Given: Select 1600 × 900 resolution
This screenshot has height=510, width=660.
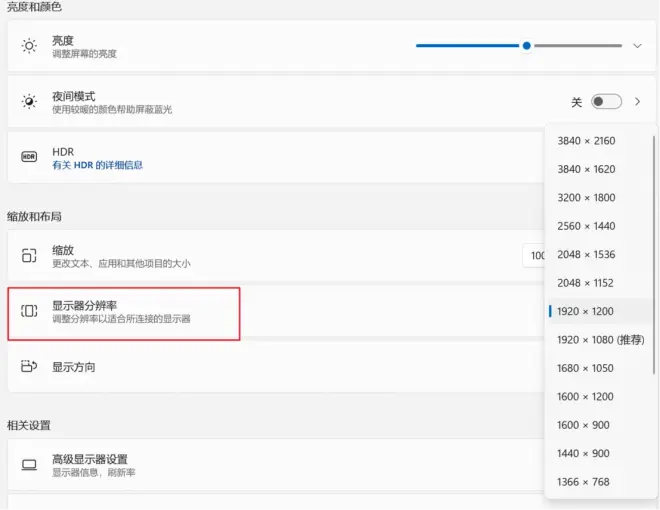Looking at the screenshot, I should (x=599, y=425).
